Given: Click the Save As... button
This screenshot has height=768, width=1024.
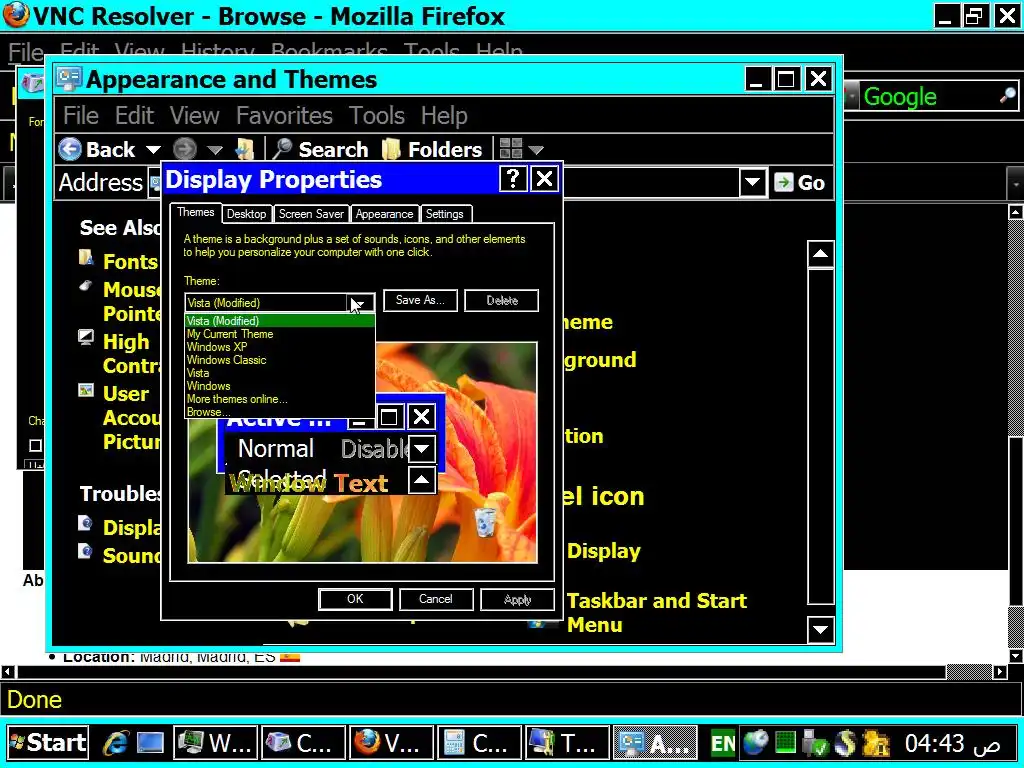Looking at the screenshot, I should (420, 300).
